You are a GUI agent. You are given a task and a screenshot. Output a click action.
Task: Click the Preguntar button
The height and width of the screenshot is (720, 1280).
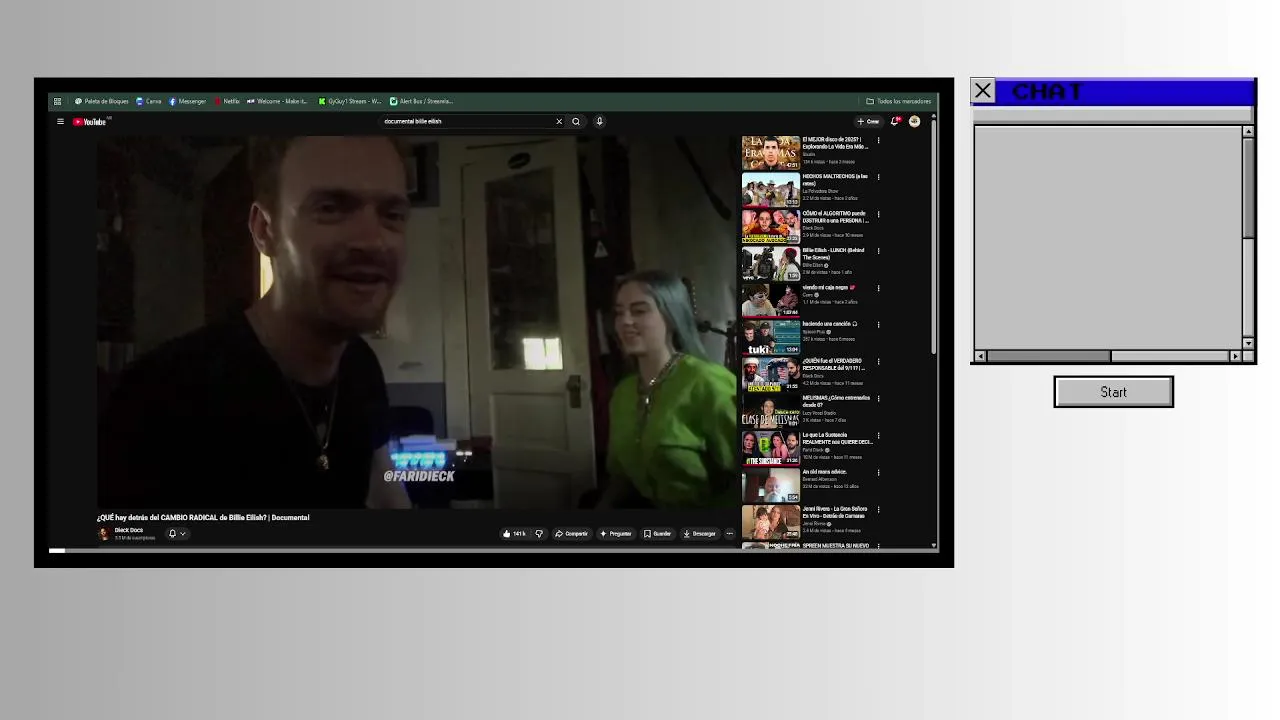click(x=615, y=534)
